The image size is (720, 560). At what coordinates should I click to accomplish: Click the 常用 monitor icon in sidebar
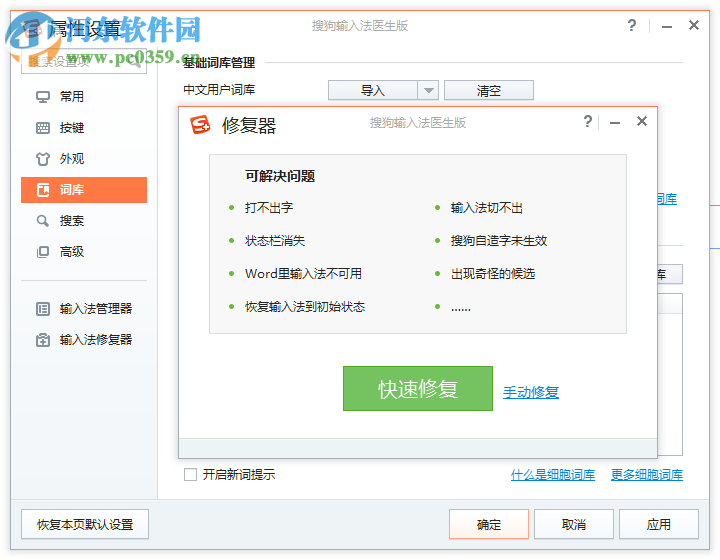(x=43, y=97)
